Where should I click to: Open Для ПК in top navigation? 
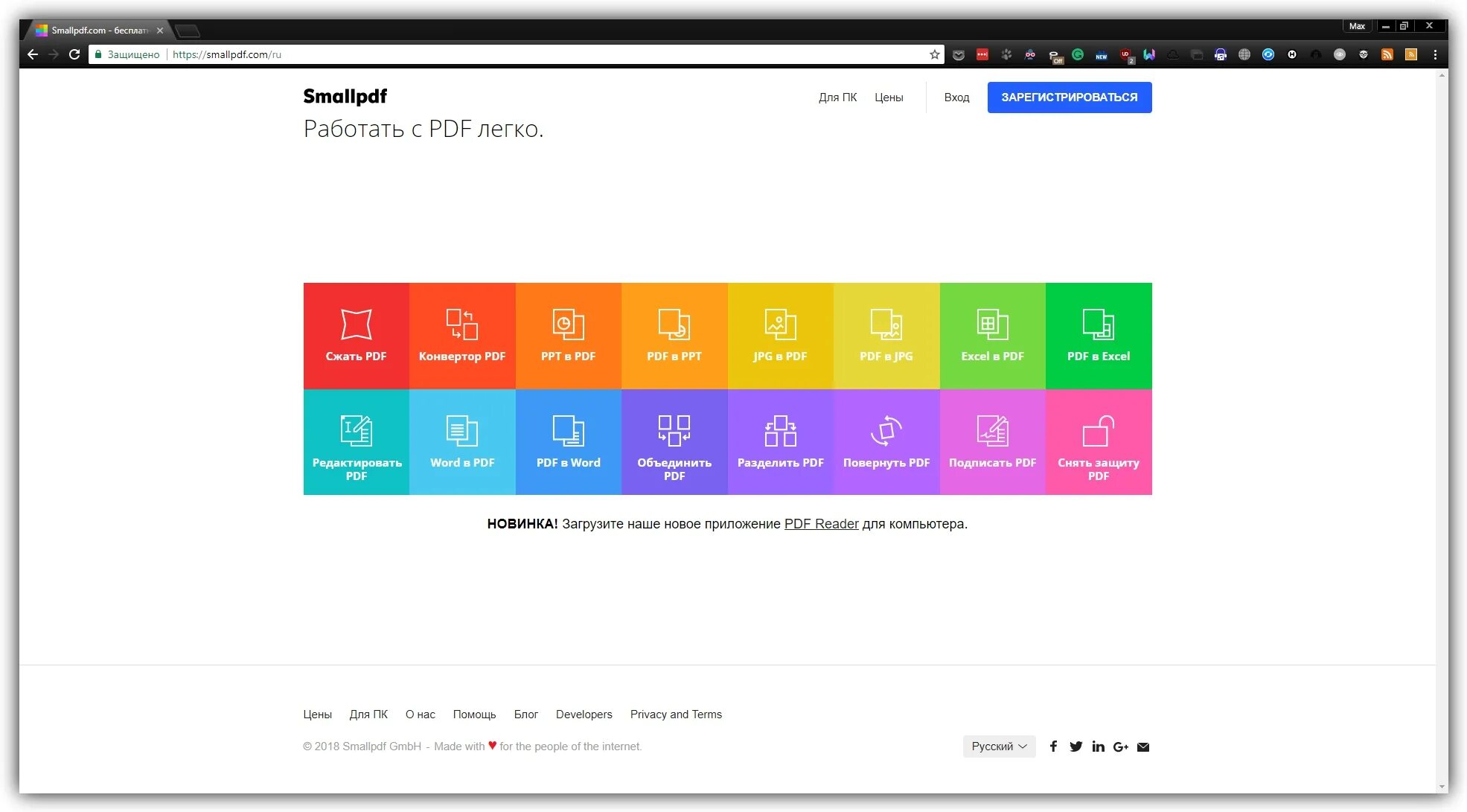(837, 97)
